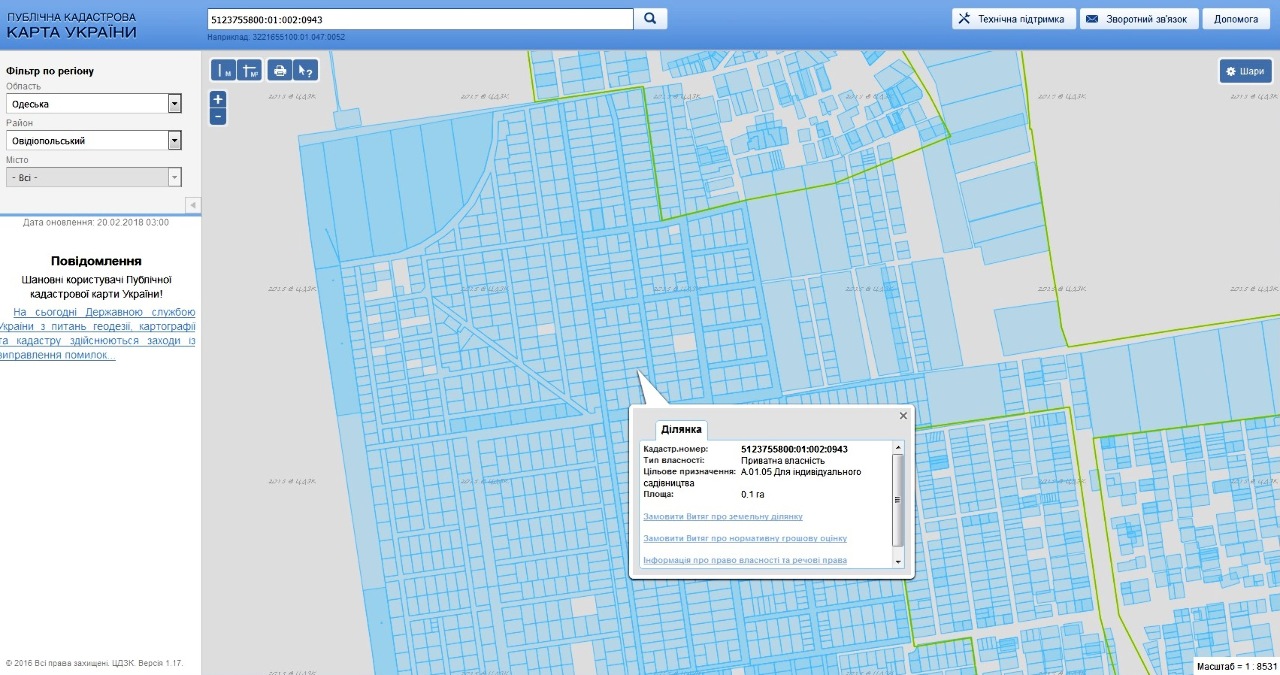Click the Приватна власність value
This screenshot has width=1280, height=675.
tap(783, 460)
